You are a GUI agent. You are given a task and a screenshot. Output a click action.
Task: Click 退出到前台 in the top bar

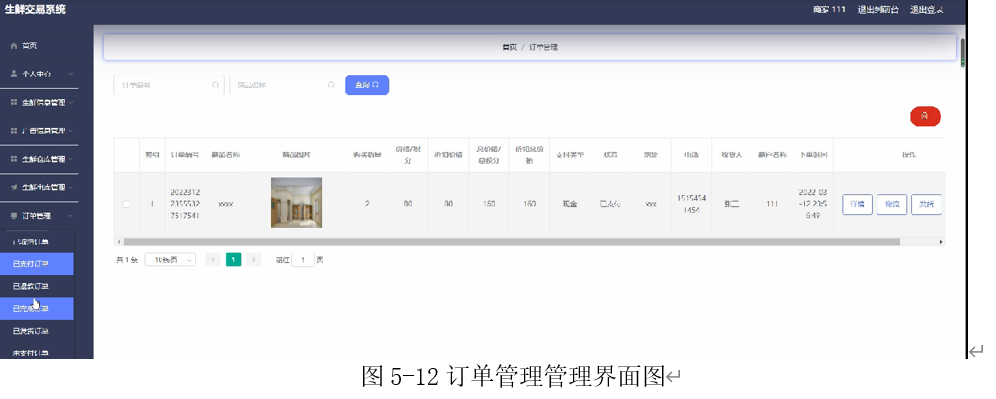click(878, 10)
